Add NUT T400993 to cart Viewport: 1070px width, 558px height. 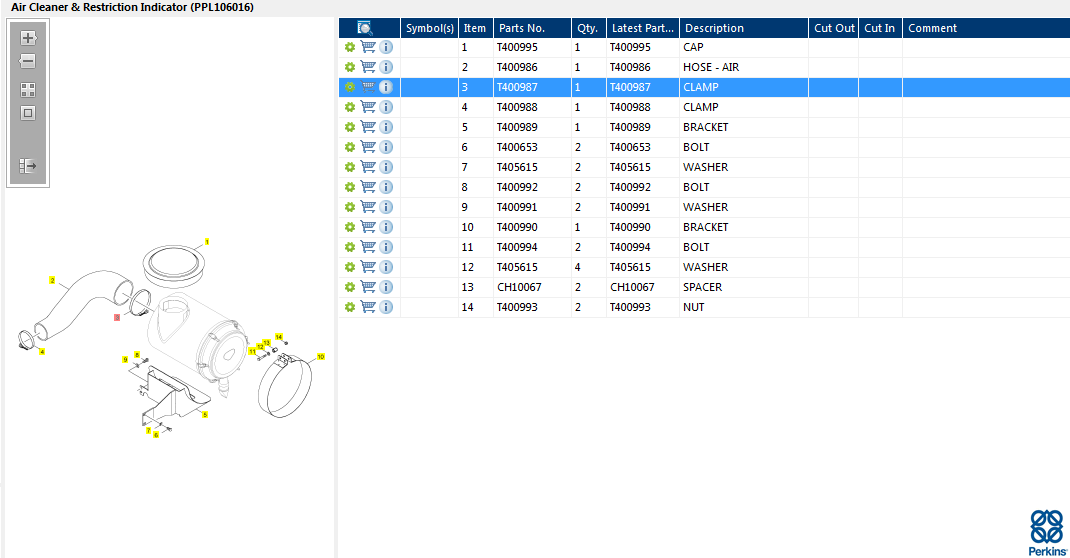point(368,307)
